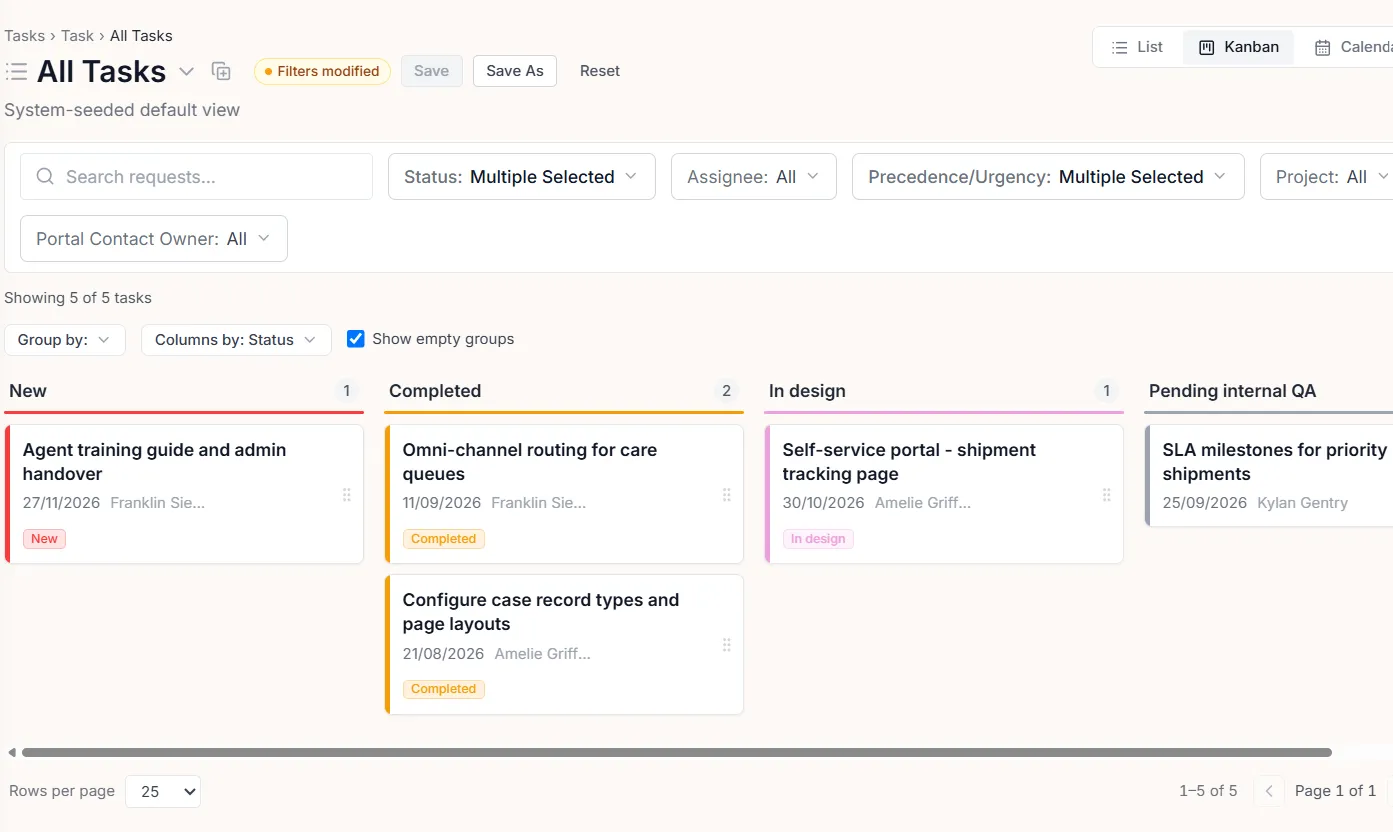Click the In design status tag
This screenshot has height=832, width=1393.
[x=818, y=539]
